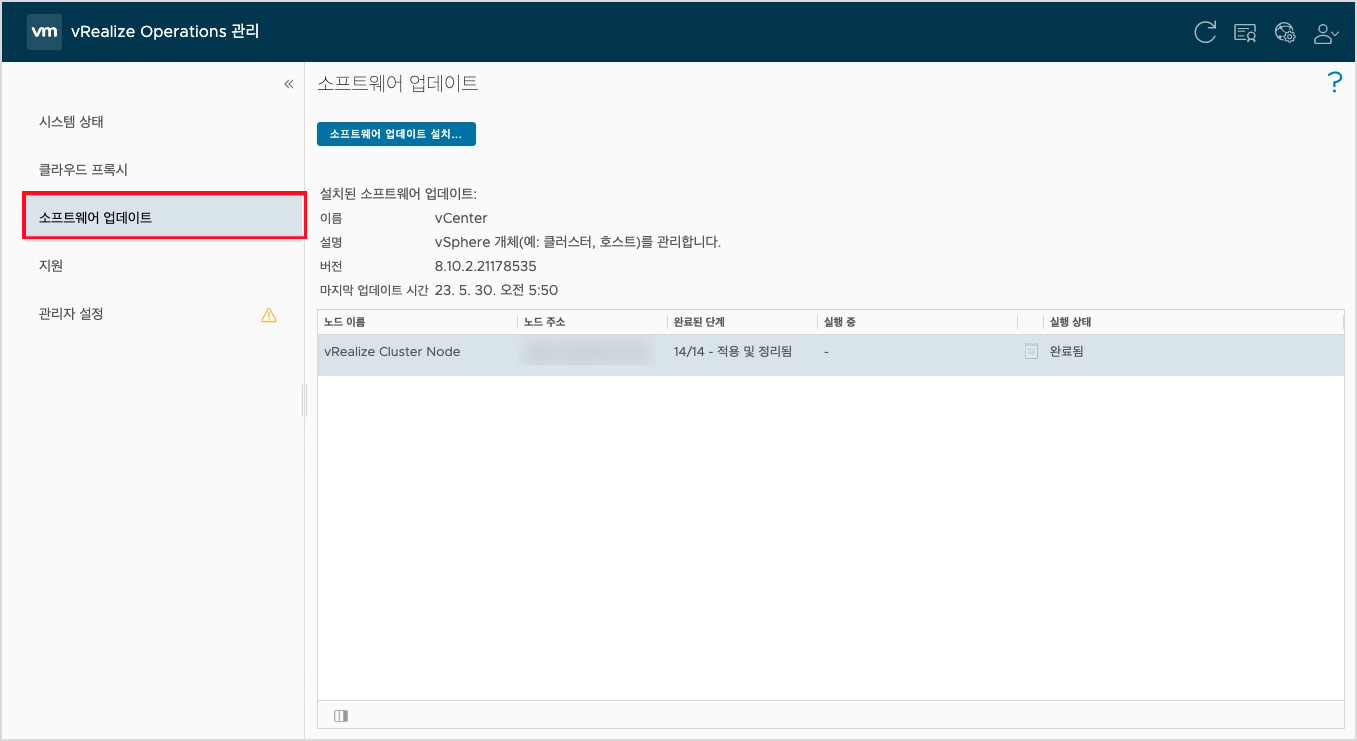This screenshot has width=1357, height=741.
Task: Sort by 완료된 단계 column header
Action: pos(741,322)
